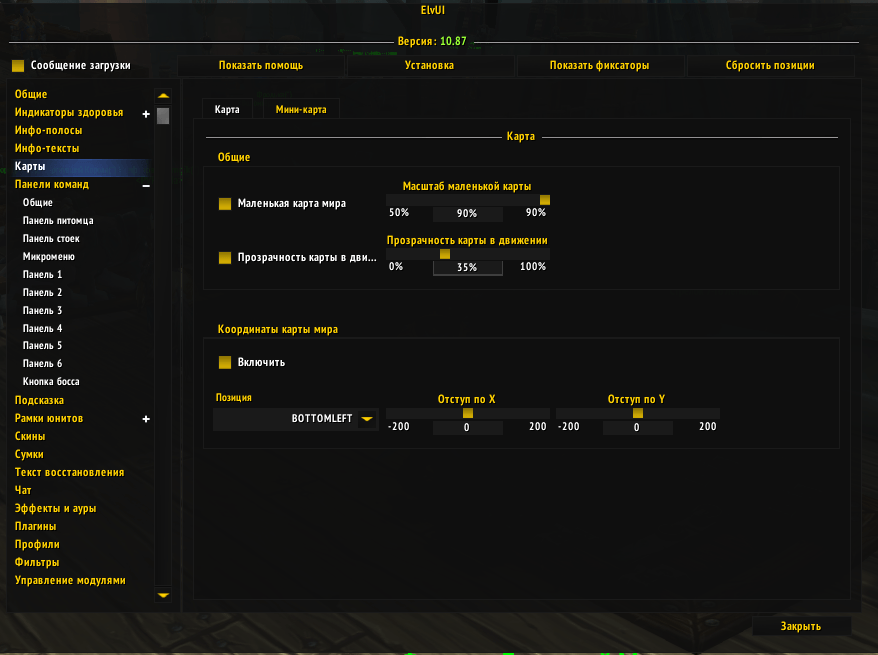Click the Закрыть button
The width and height of the screenshot is (878, 655).
[801, 626]
